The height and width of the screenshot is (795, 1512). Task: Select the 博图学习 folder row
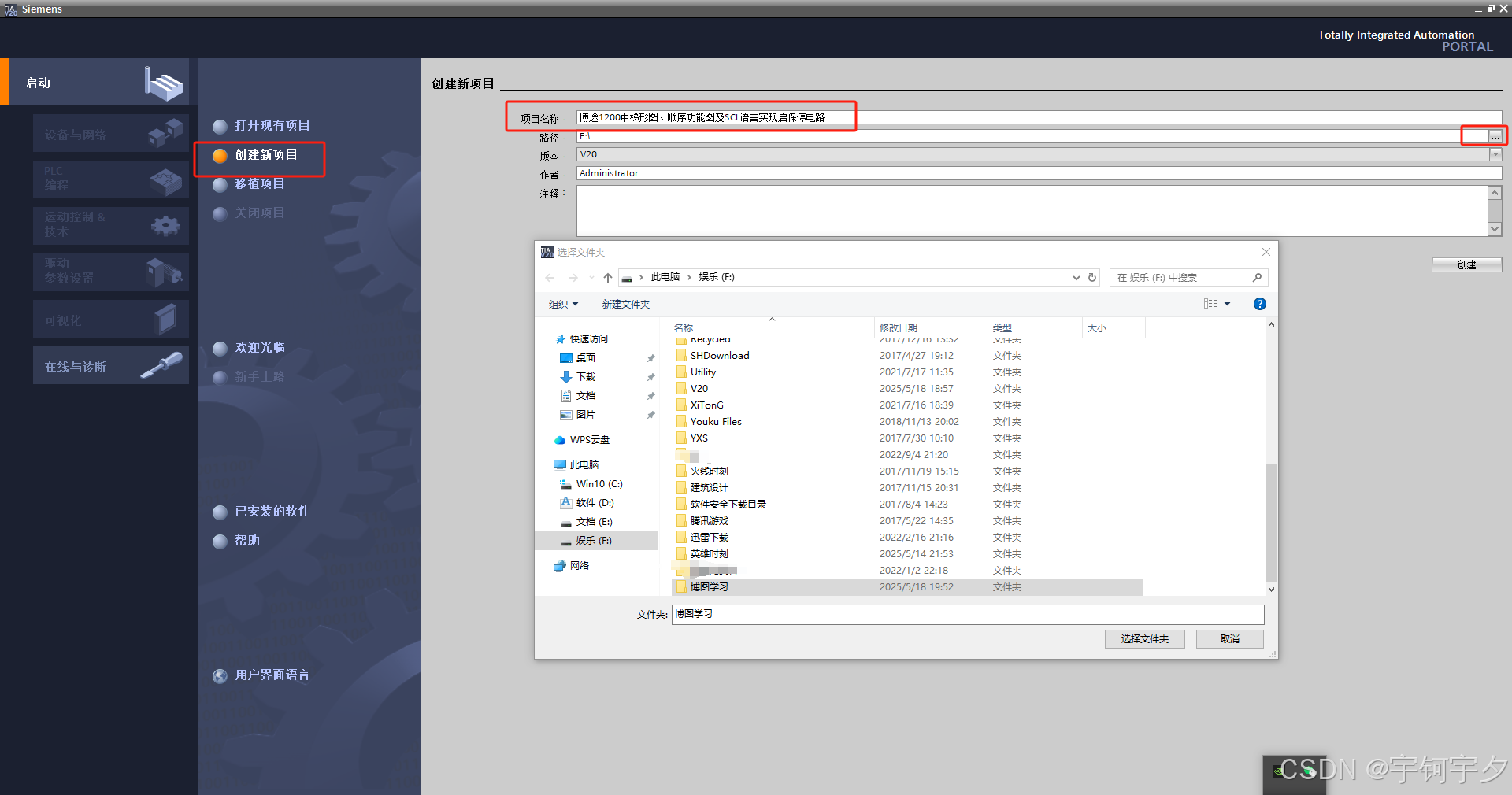point(907,587)
